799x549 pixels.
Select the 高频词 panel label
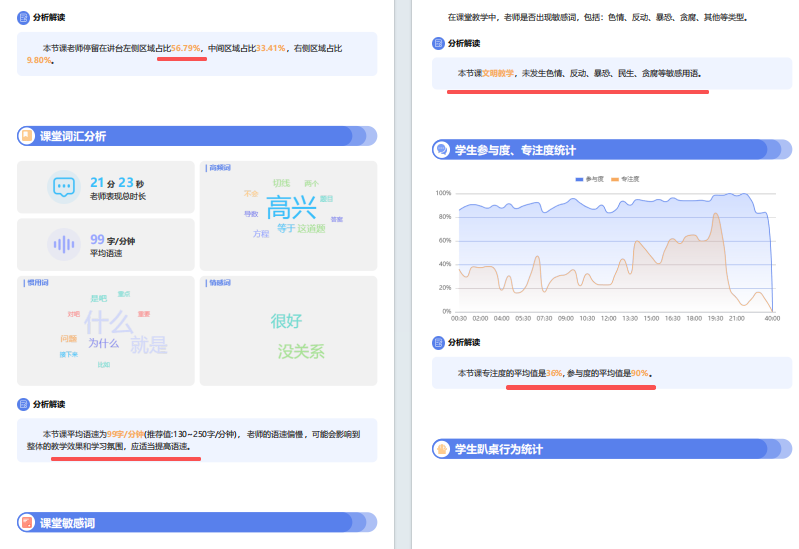pos(219,167)
